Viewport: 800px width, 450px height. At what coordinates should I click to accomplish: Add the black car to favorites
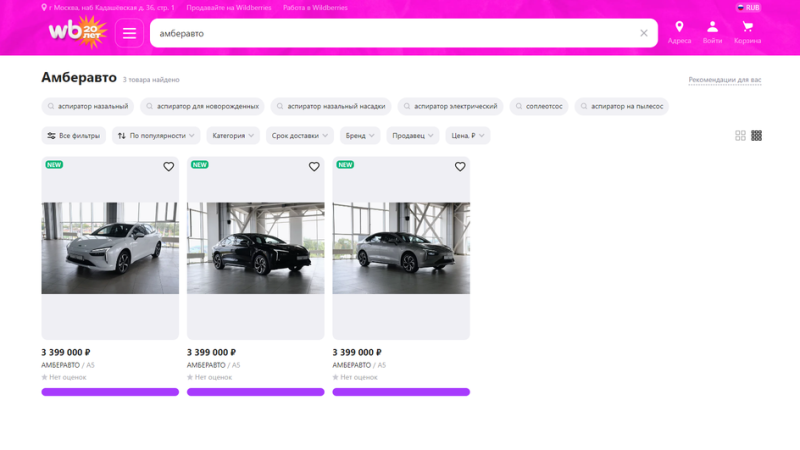(x=314, y=167)
